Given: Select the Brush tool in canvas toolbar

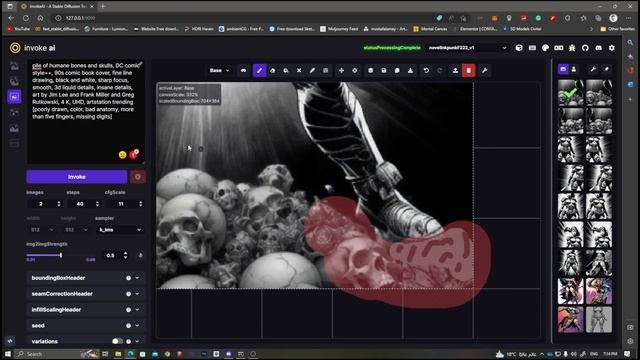Looking at the screenshot, I should (x=259, y=71).
